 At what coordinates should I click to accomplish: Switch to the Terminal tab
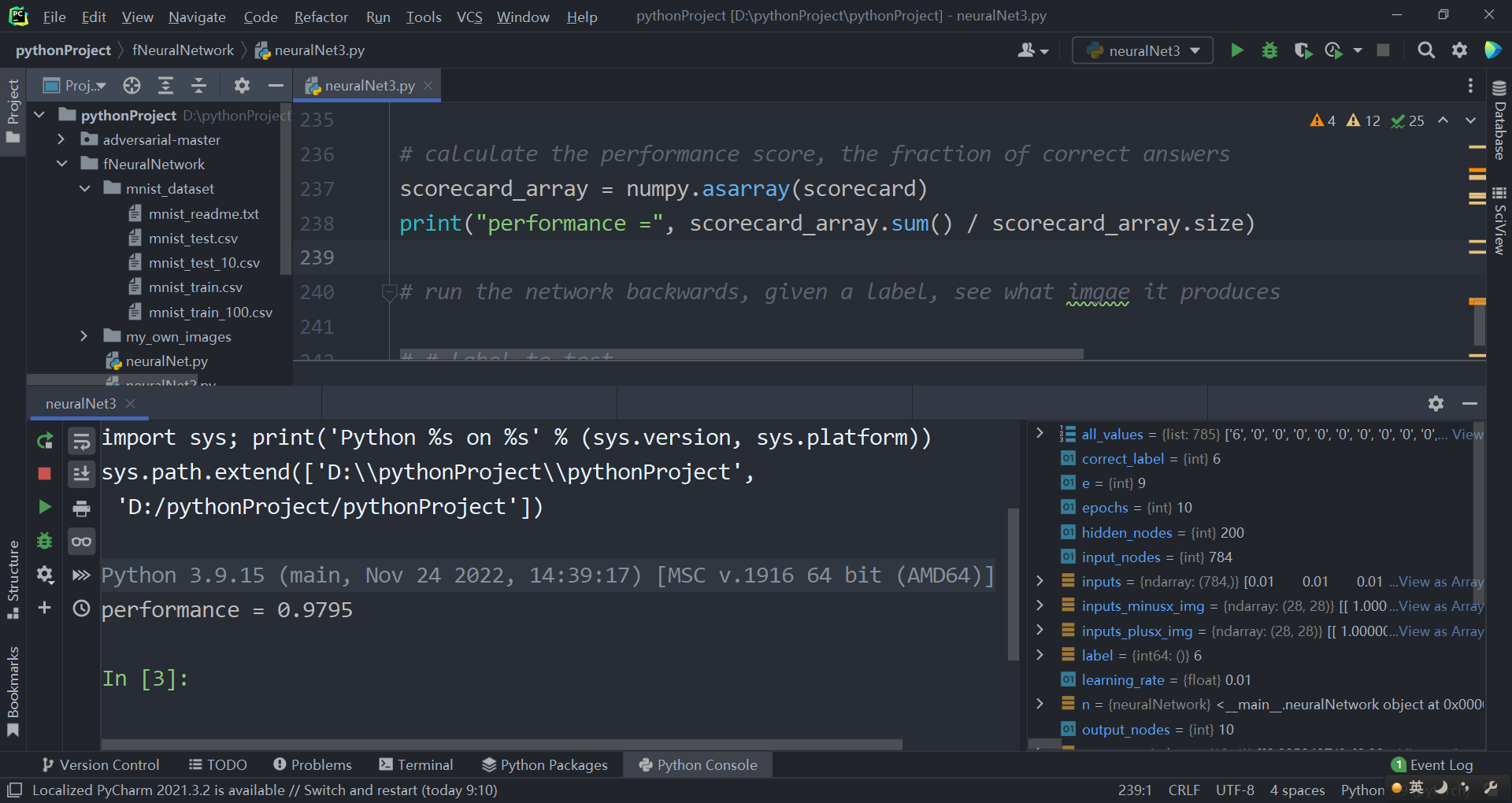tap(416, 764)
